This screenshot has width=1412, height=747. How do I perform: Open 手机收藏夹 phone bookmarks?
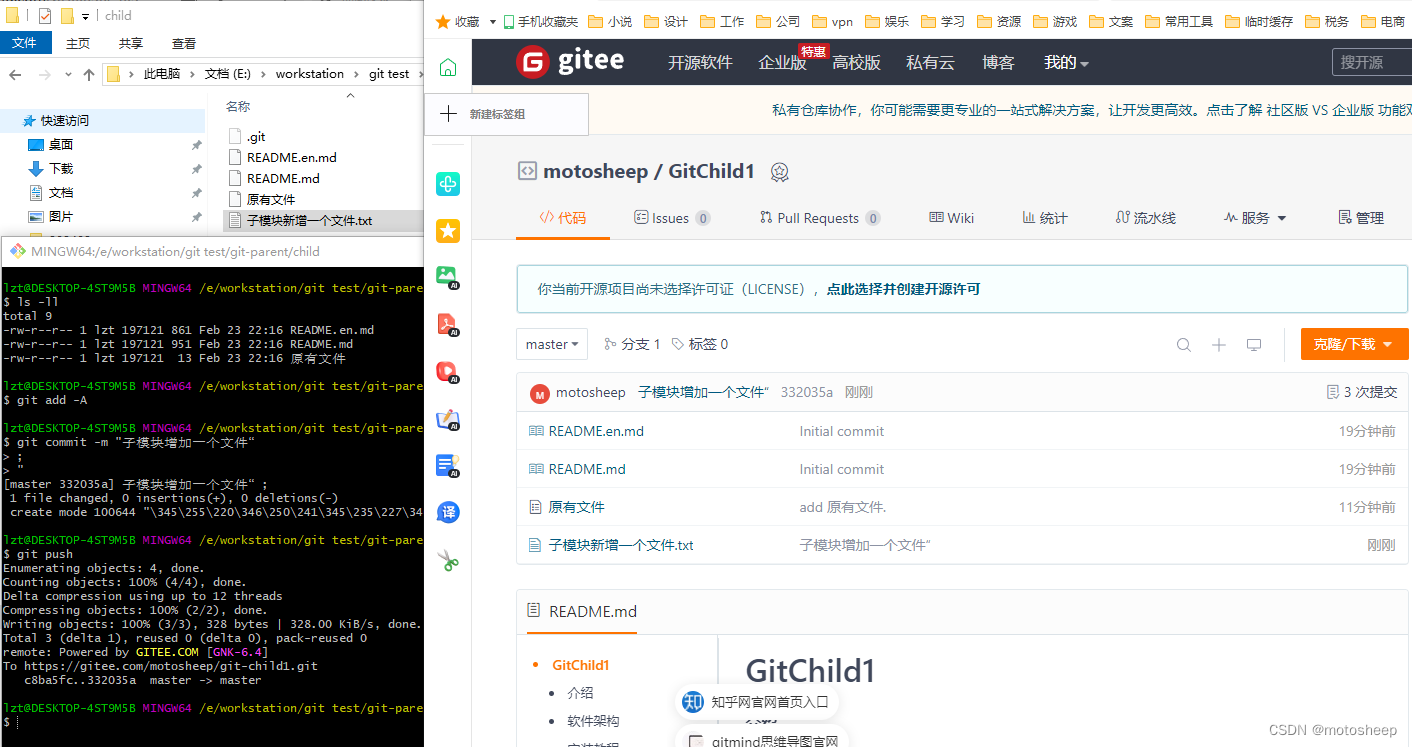[x=540, y=21]
